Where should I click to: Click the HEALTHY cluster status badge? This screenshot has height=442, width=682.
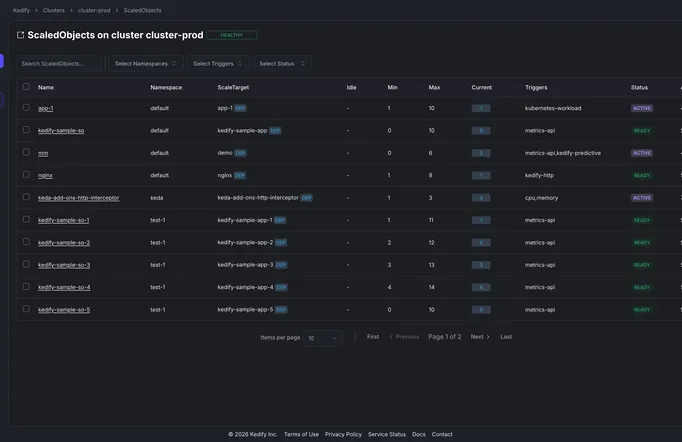tap(231, 35)
